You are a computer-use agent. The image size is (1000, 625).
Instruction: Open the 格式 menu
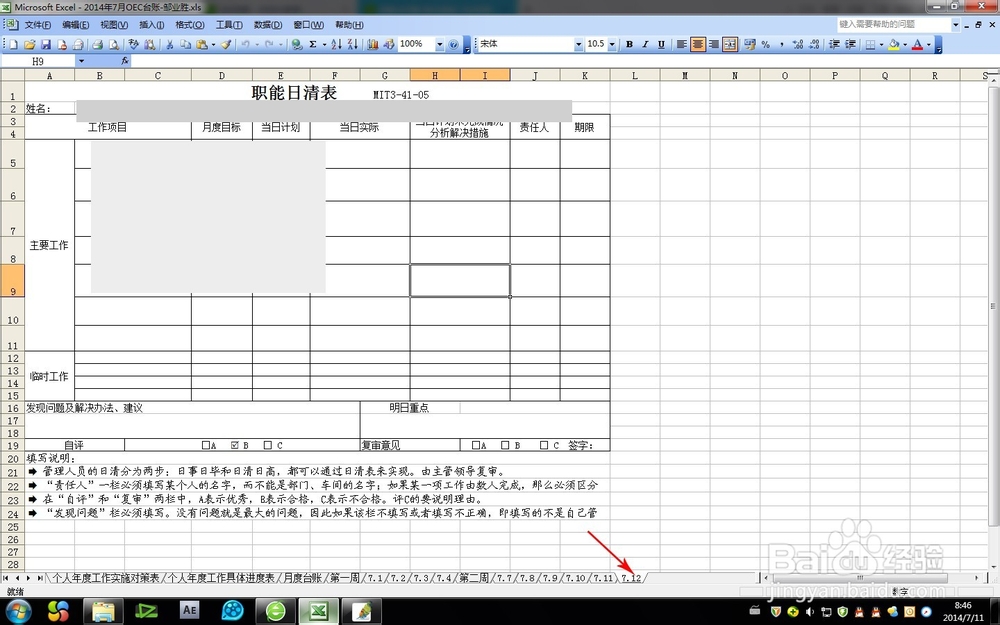coord(189,25)
